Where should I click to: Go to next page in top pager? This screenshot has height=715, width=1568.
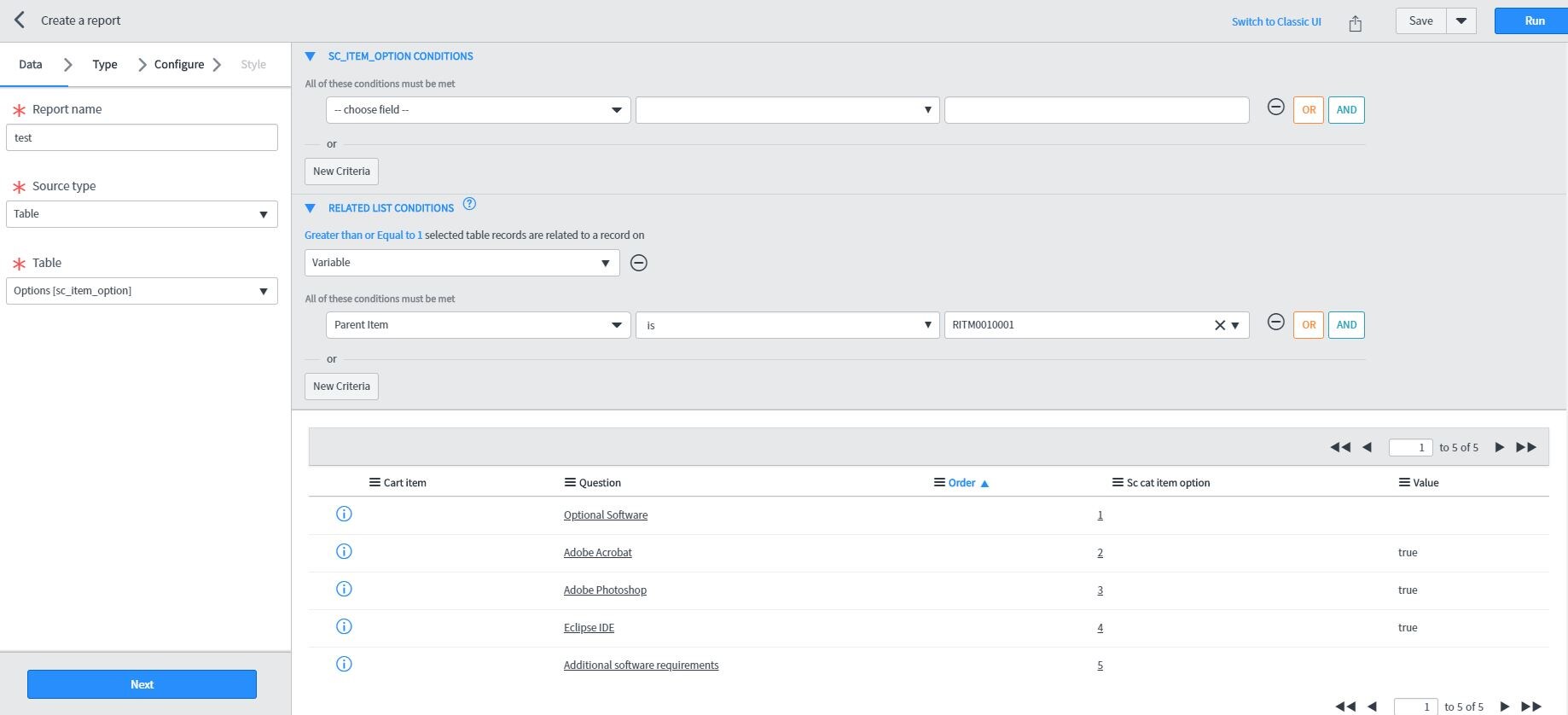(x=1499, y=447)
